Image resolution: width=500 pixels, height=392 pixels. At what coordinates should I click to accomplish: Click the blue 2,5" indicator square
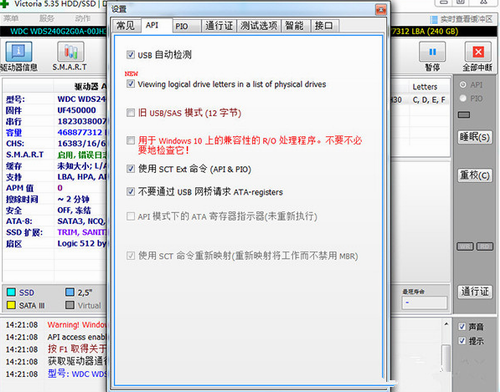tap(70, 292)
